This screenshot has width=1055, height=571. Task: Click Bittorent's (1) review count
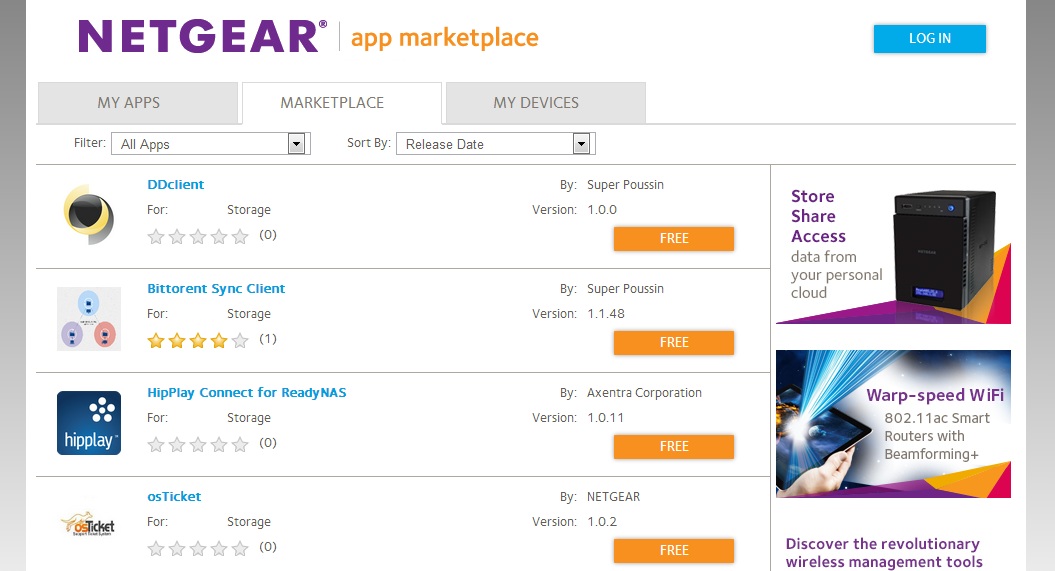(x=268, y=339)
